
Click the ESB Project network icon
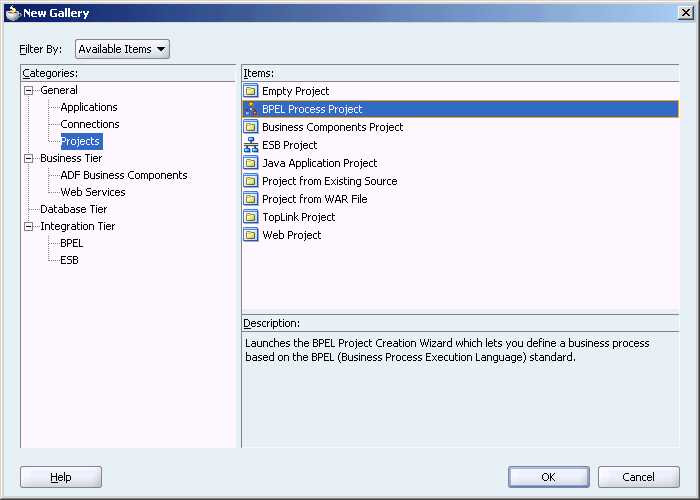pos(251,145)
